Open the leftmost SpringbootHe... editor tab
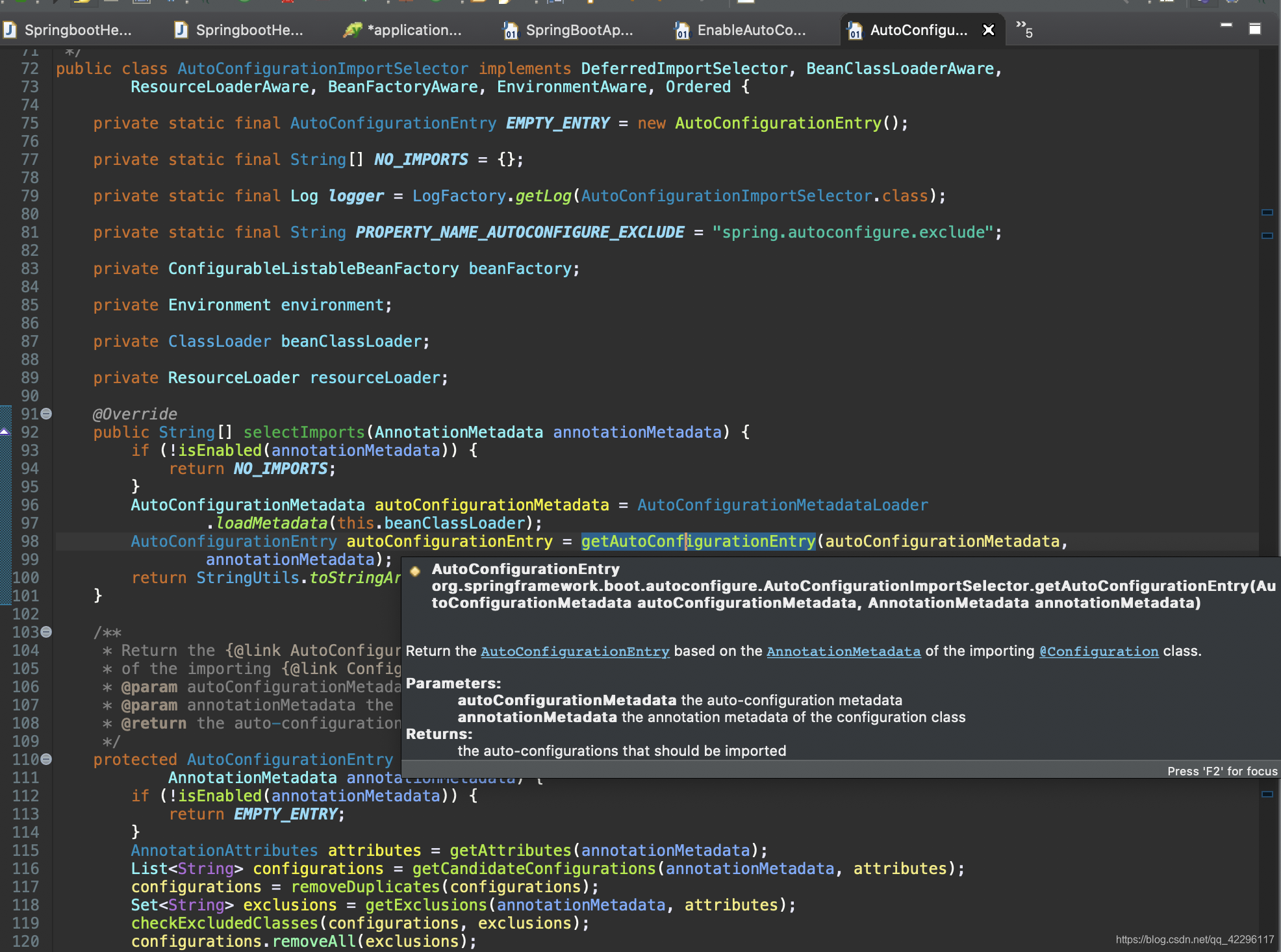The width and height of the screenshot is (1281, 952). (69, 30)
